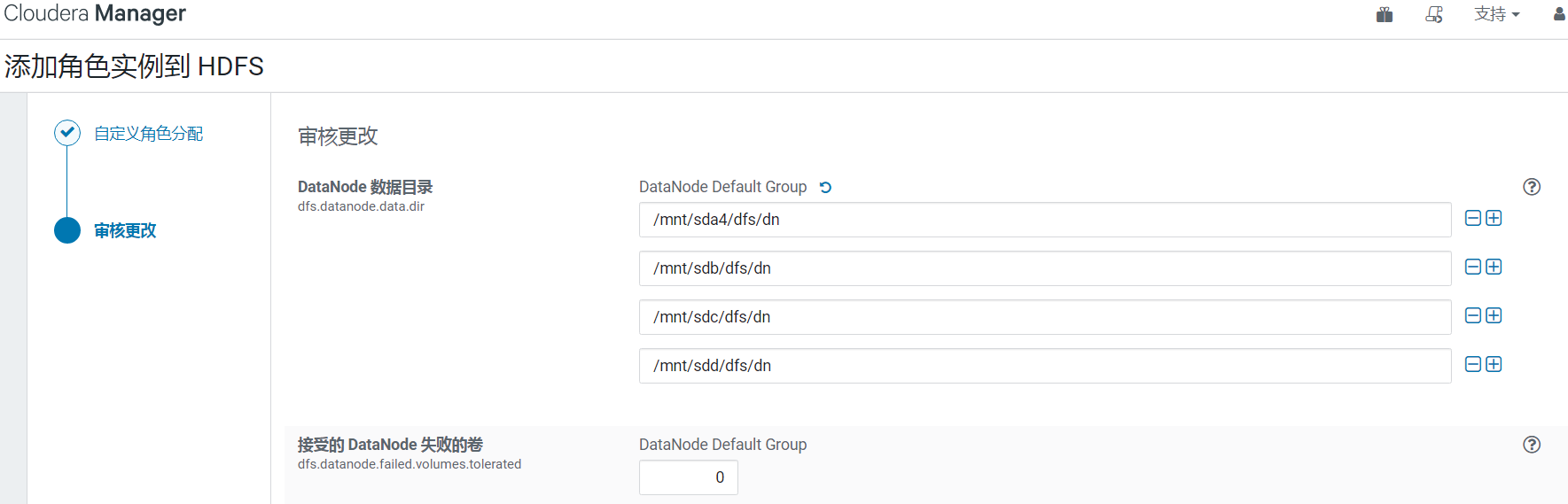Viewport: 1568px width, 504px height.
Task: Open the user account menu
Action: pos(1559,14)
